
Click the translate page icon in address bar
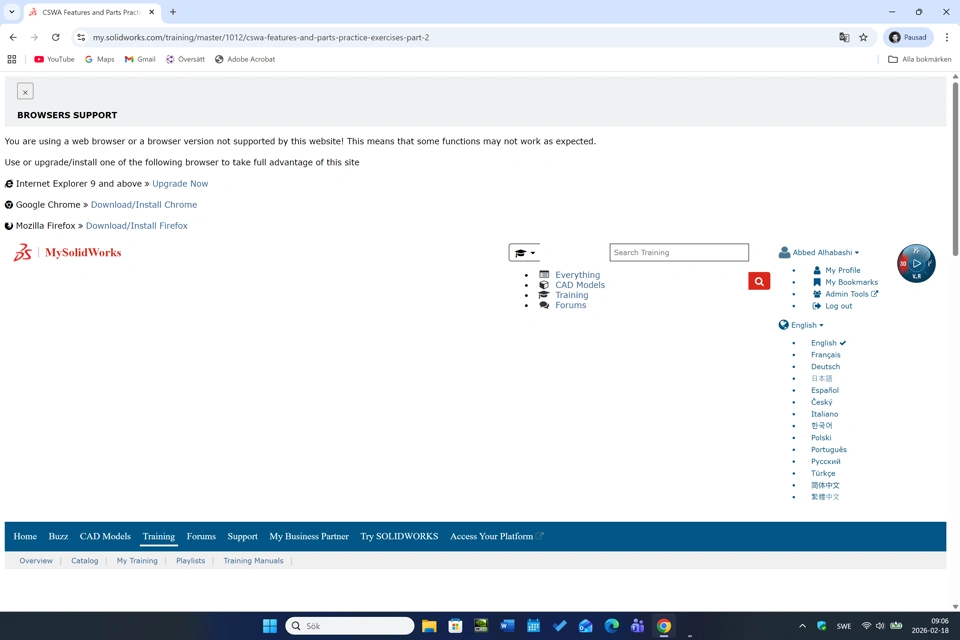pyautogui.click(x=844, y=37)
